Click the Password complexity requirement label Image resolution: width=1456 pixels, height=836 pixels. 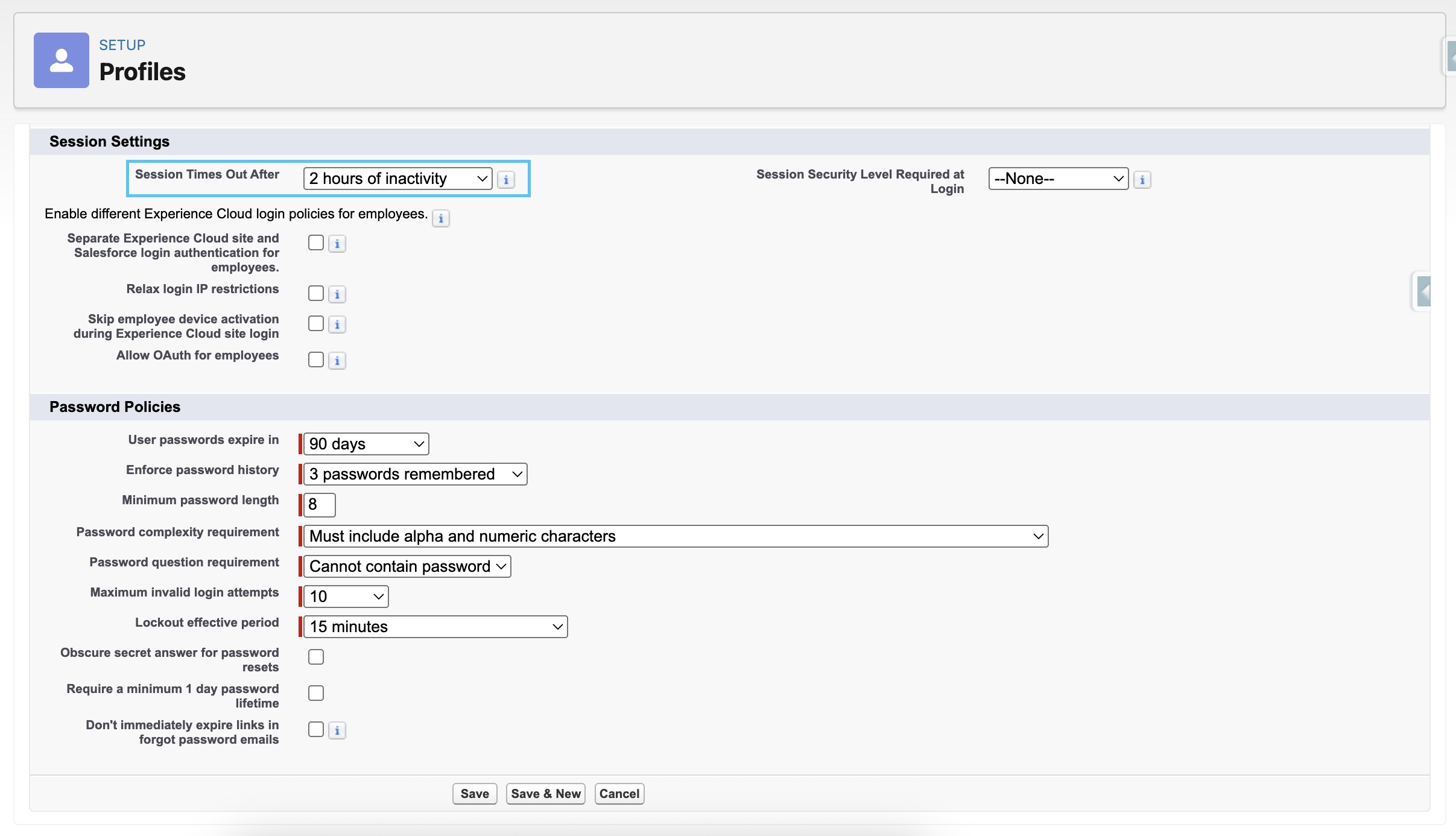pos(177,532)
